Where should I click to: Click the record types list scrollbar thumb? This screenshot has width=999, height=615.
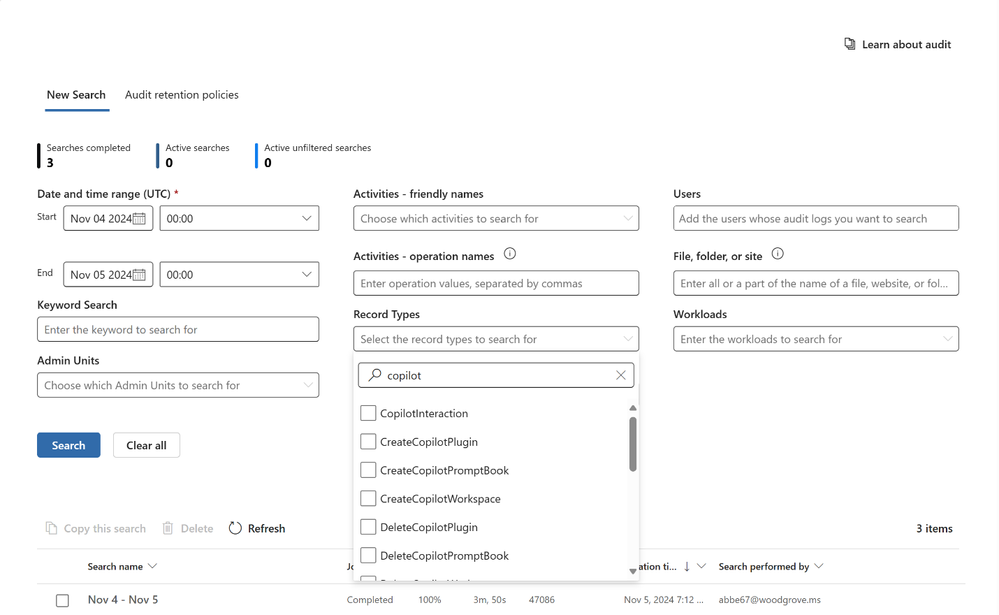point(633,444)
